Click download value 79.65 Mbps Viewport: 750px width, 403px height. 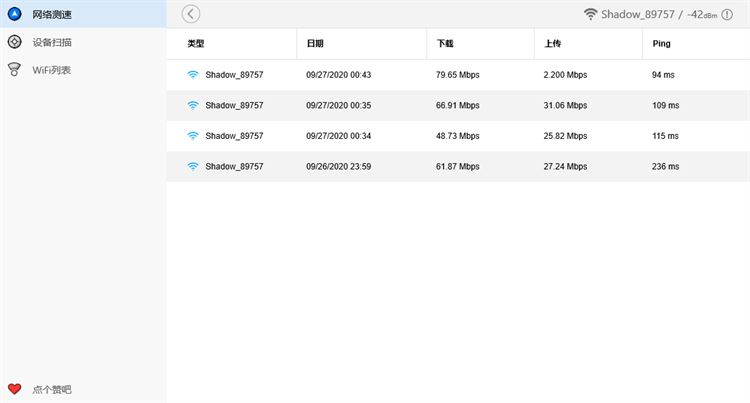tap(458, 75)
